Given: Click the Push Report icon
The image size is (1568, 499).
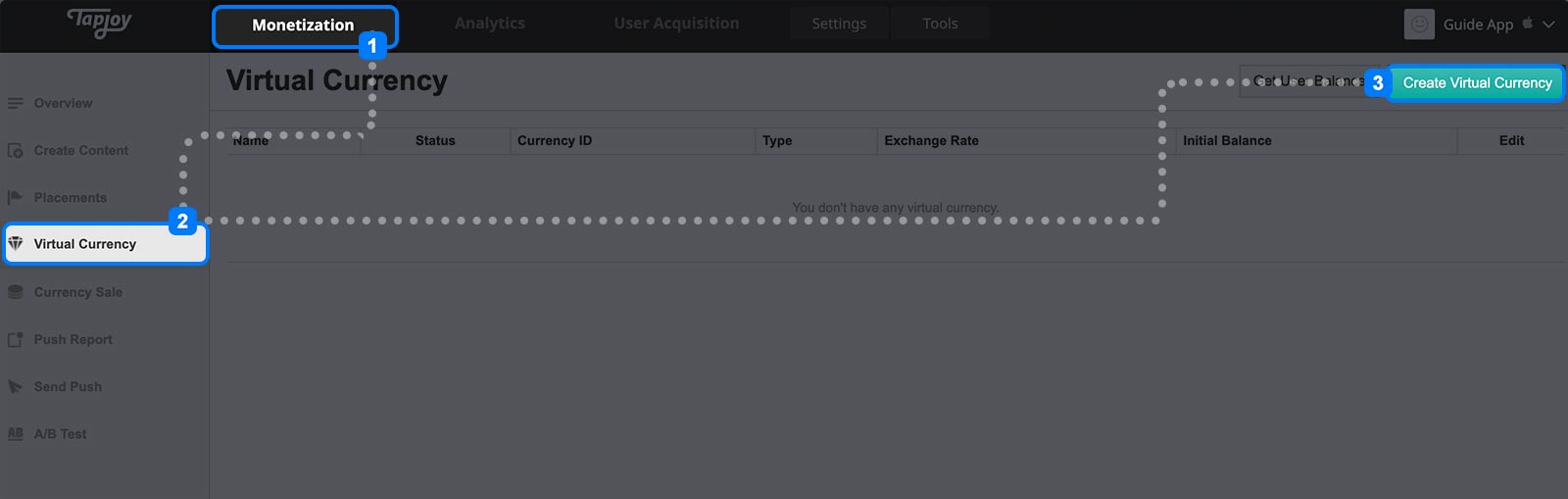Looking at the screenshot, I should [x=16, y=339].
